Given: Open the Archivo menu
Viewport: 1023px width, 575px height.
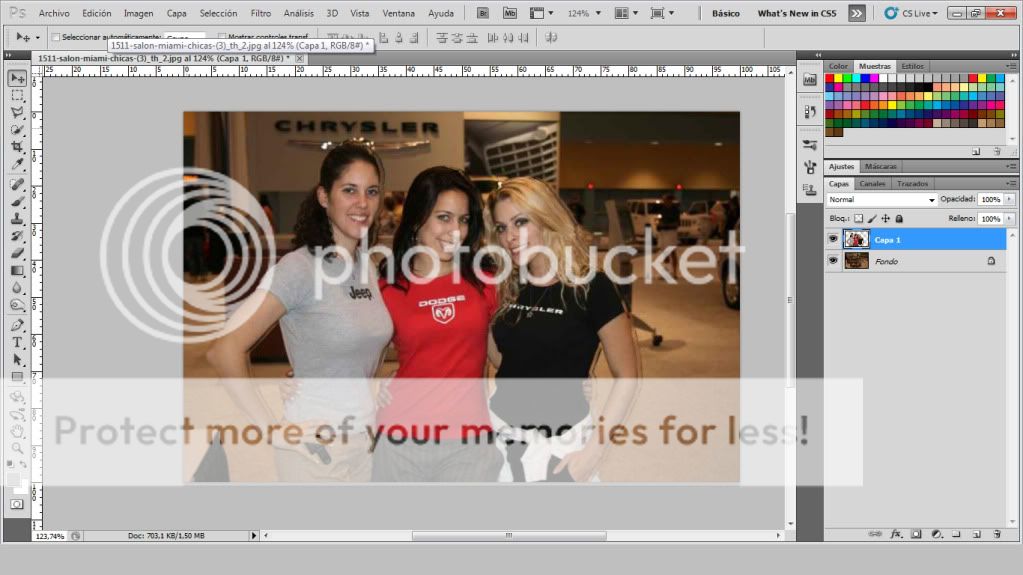Looking at the screenshot, I should [53, 13].
